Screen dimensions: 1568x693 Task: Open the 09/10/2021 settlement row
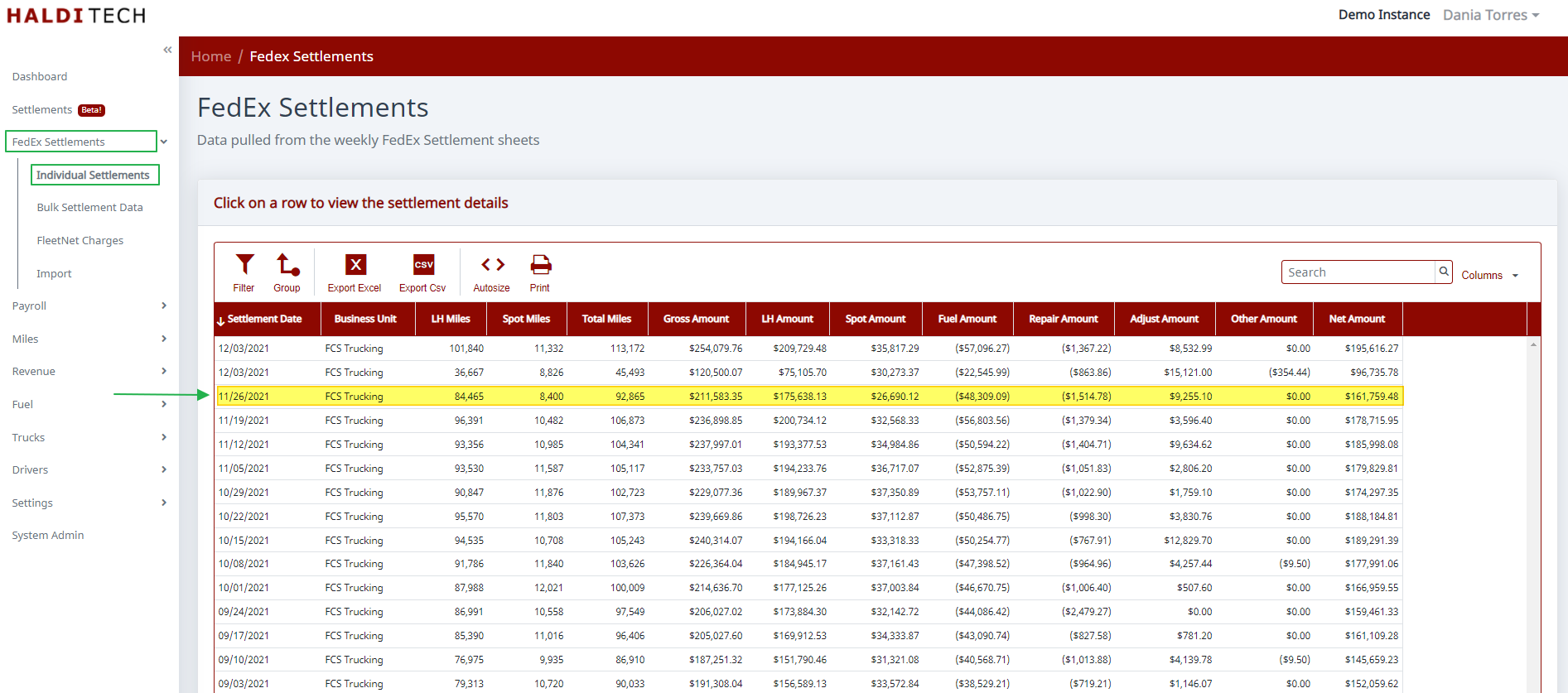click(x=809, y=660)
